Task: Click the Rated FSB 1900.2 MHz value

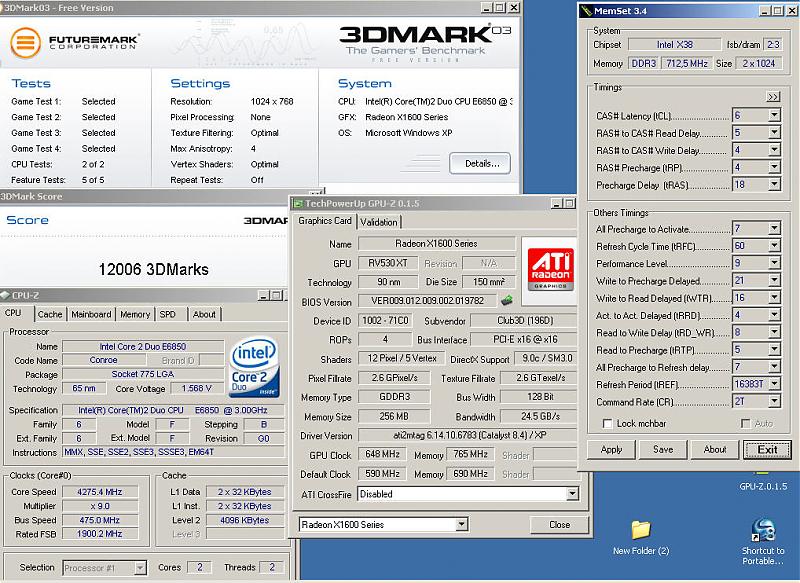Action: [99, 534]
